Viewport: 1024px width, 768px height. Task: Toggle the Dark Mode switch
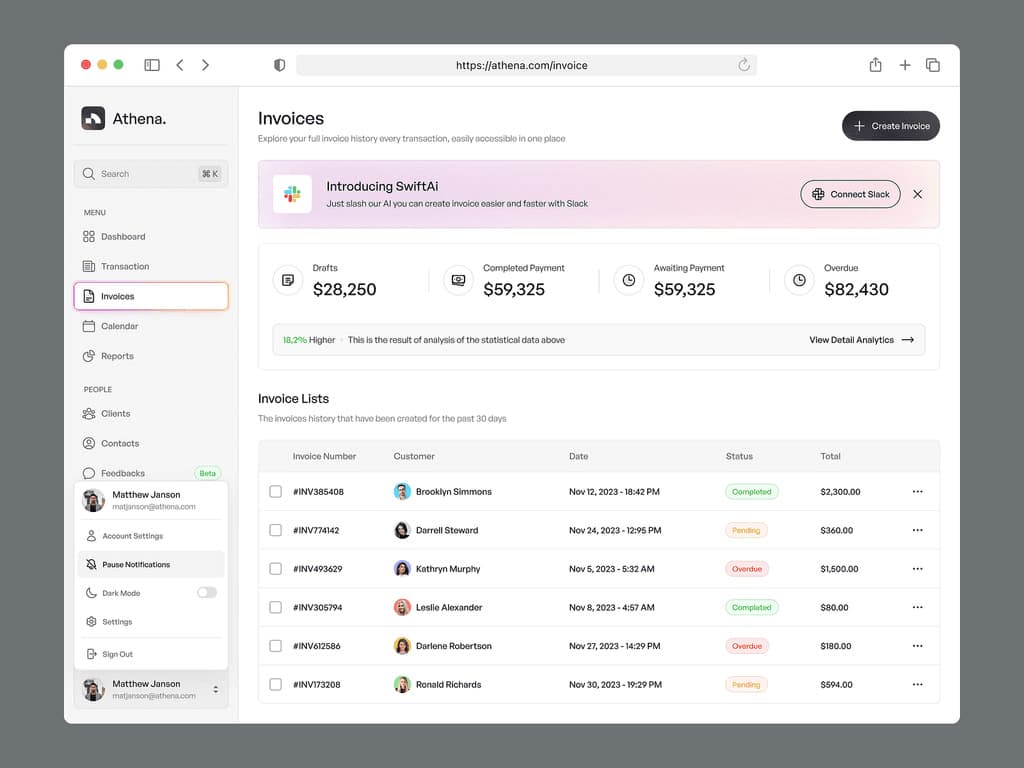point(207,592)
